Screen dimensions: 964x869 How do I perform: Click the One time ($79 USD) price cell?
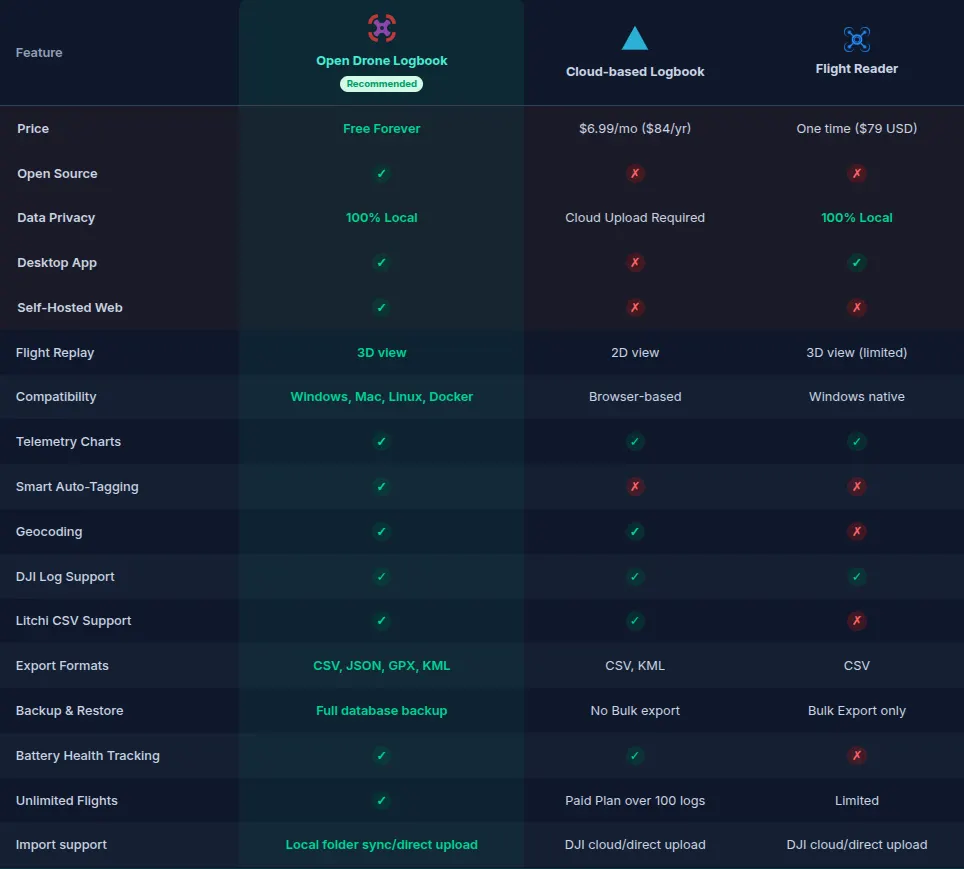(856, 129)
